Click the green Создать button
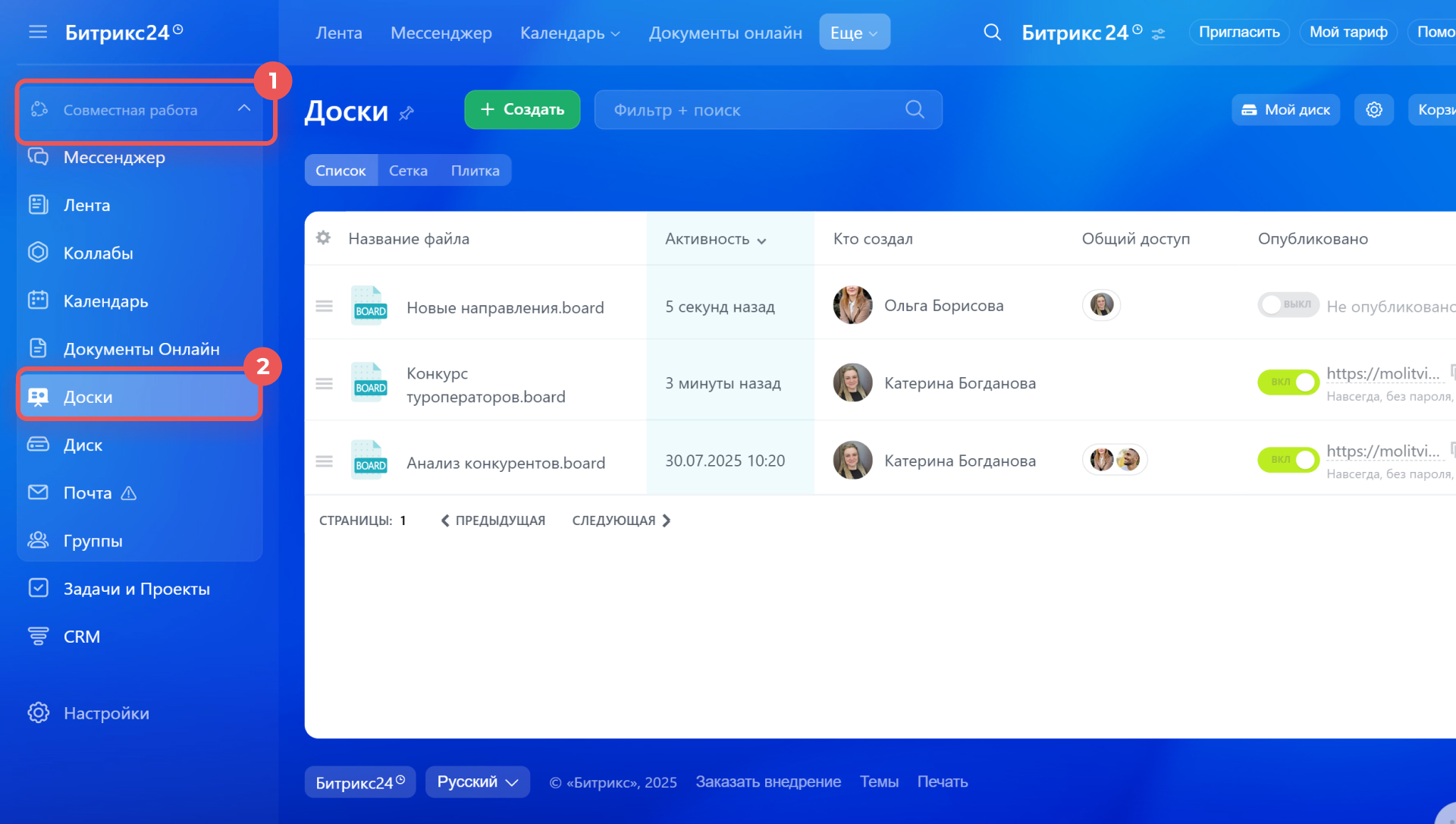This screenshot has height=824, width=1456. pyautogui.click(x=522, y=110)
